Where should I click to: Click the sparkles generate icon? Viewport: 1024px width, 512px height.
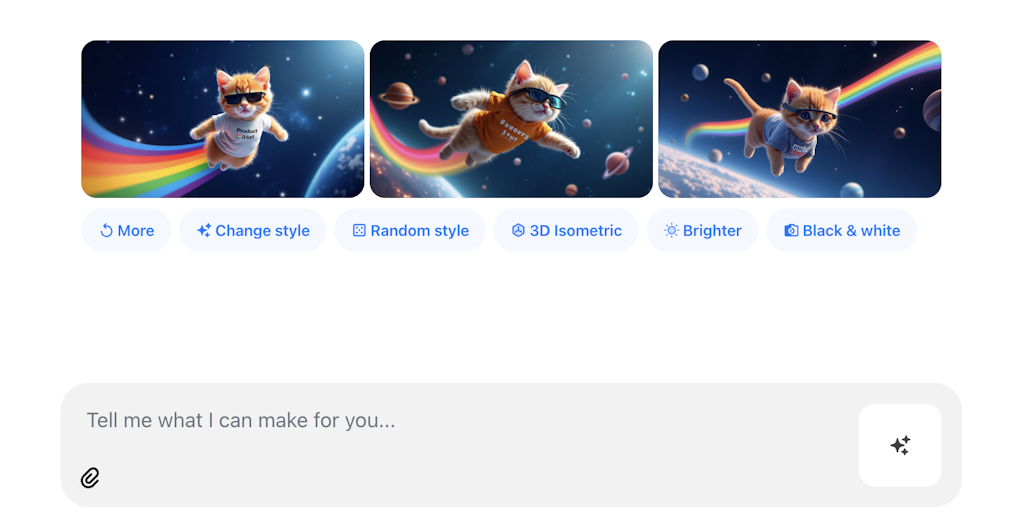[900, 445]
